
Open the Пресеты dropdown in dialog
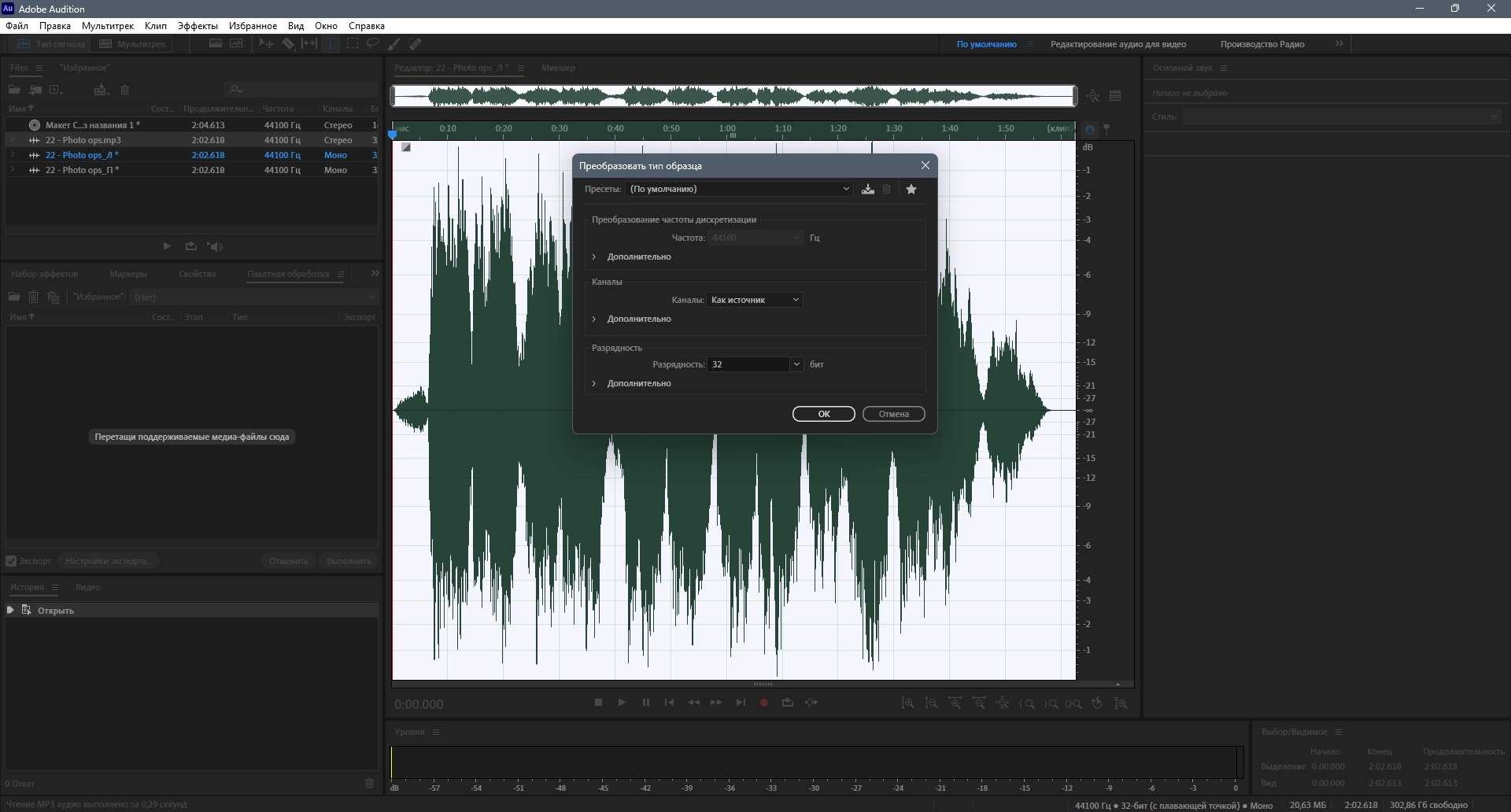(739, 189)
